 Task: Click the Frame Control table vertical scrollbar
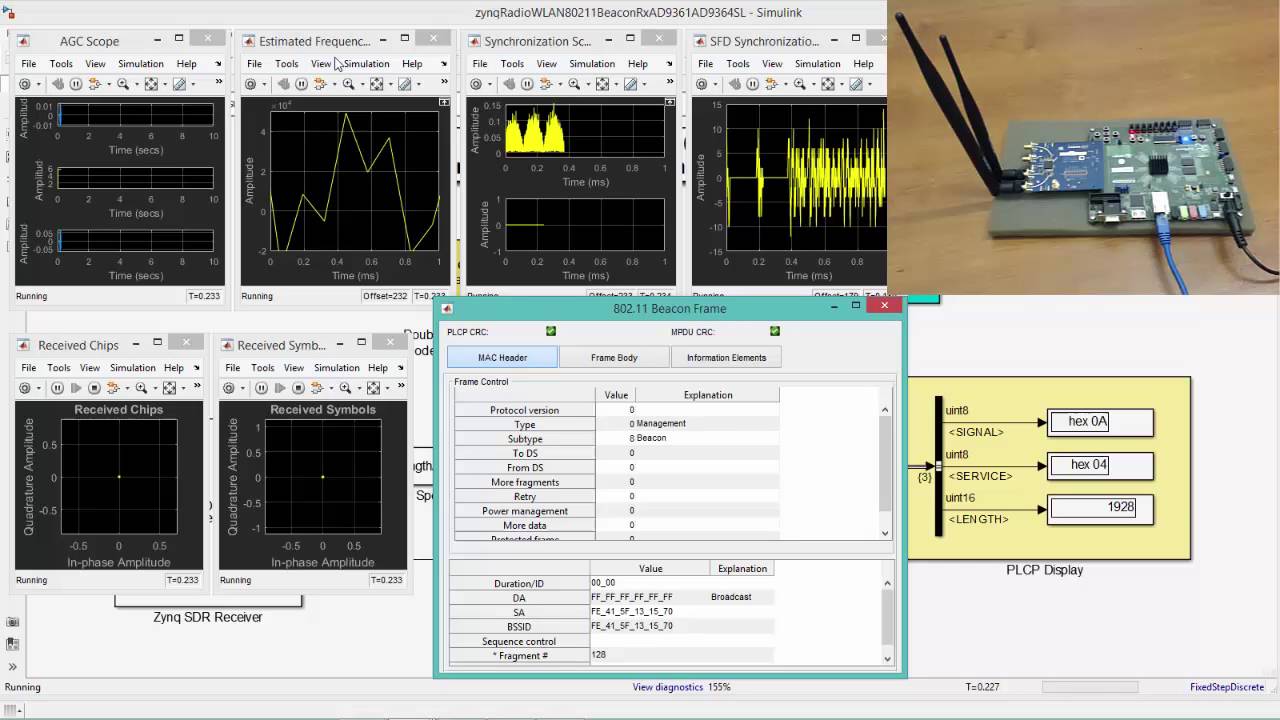pos(885,462)
